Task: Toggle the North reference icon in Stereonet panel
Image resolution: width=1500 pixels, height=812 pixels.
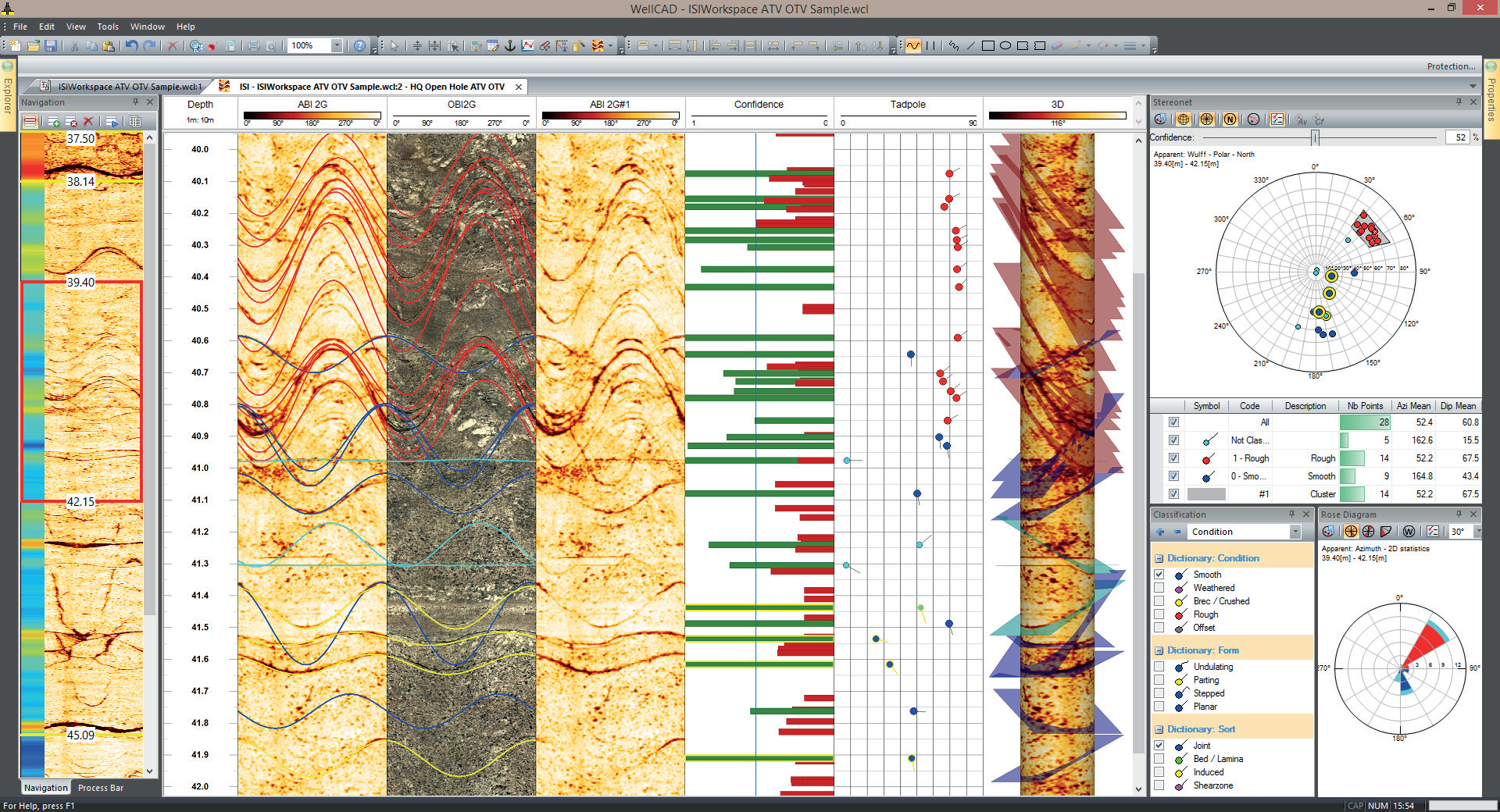Action: click(1230, 119)
